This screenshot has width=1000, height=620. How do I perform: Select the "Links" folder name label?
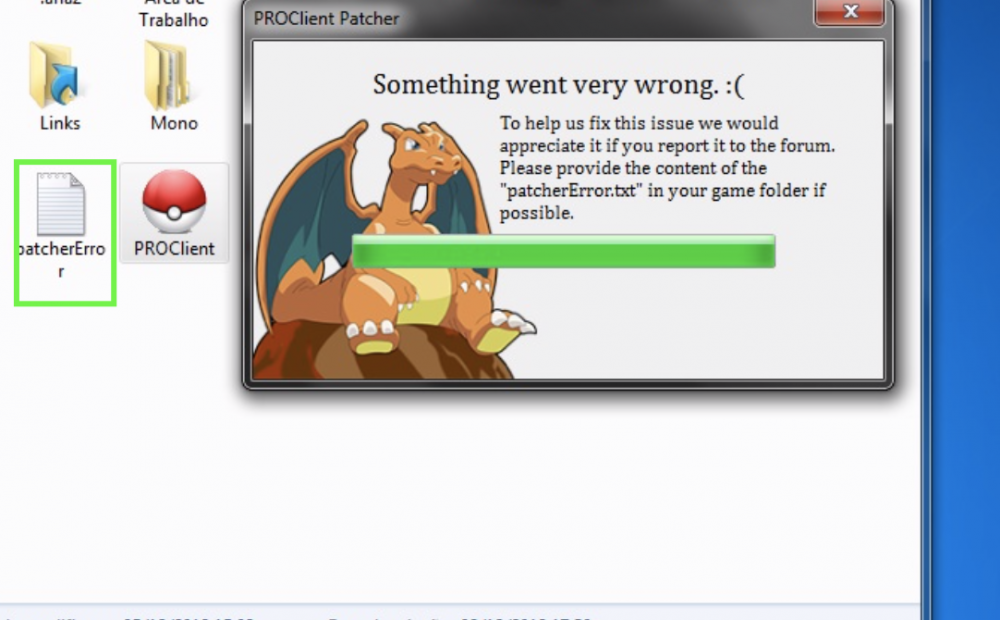point(60,123)
